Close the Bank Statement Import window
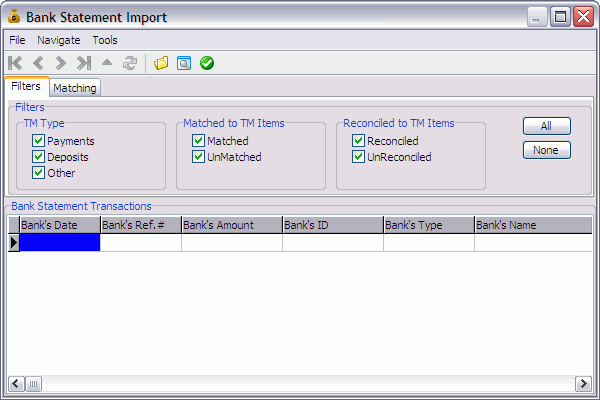The image size is (600, 400). coord(584,17)
